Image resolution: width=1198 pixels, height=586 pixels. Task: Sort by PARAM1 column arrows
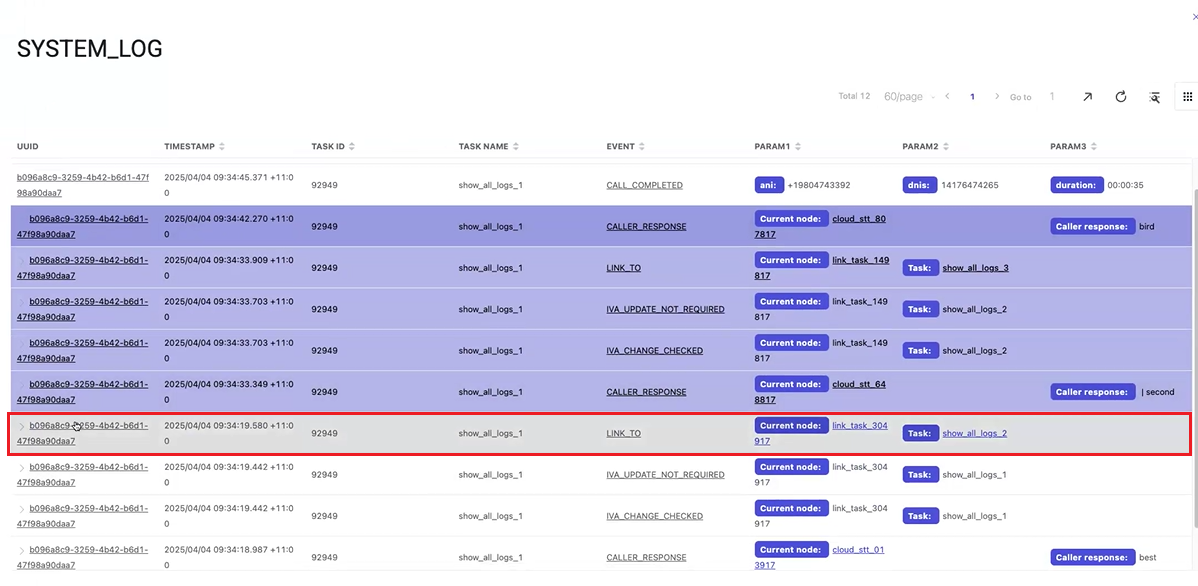point(799,147)
